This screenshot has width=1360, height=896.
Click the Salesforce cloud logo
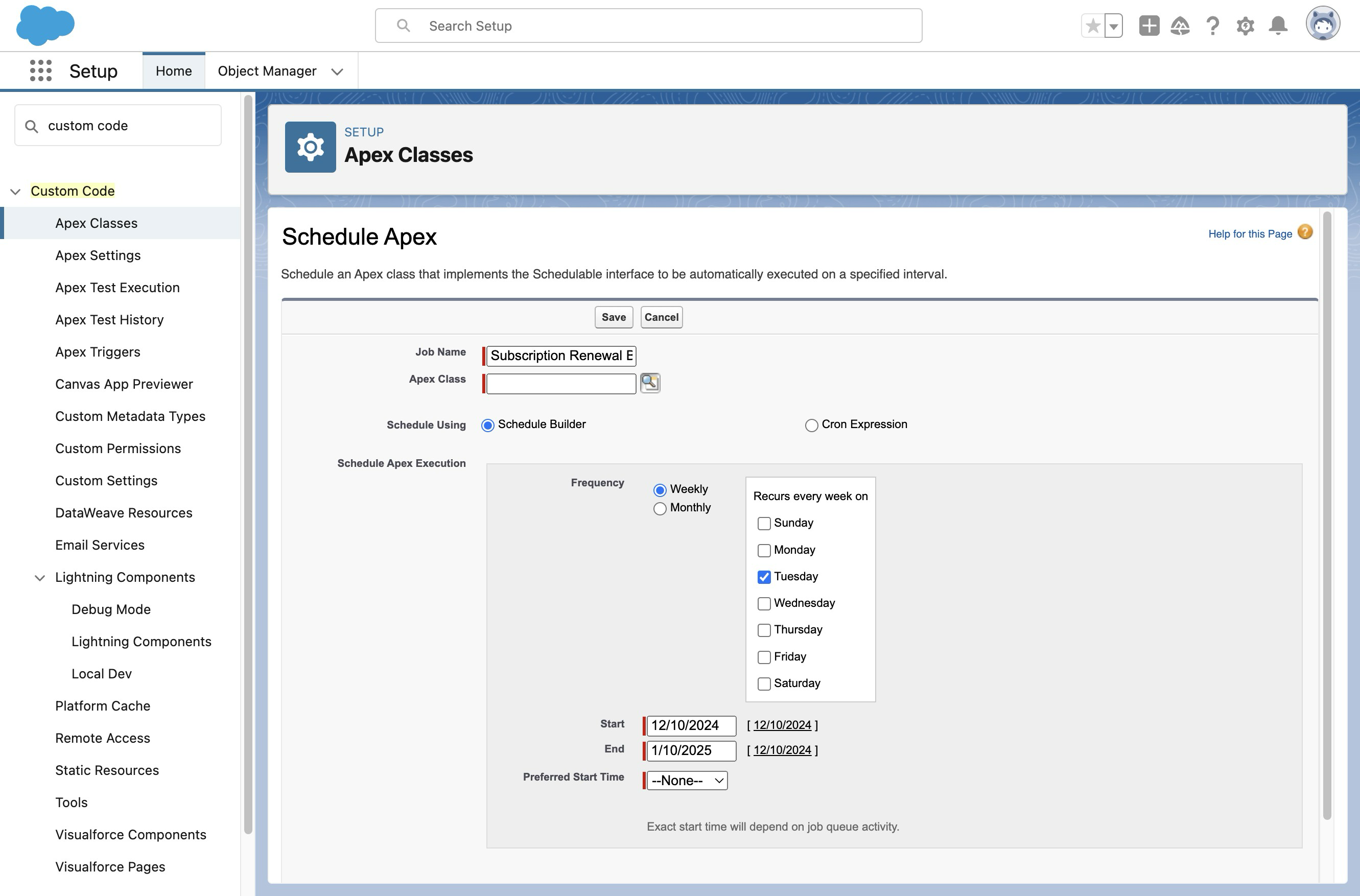(x=45, y=25)
